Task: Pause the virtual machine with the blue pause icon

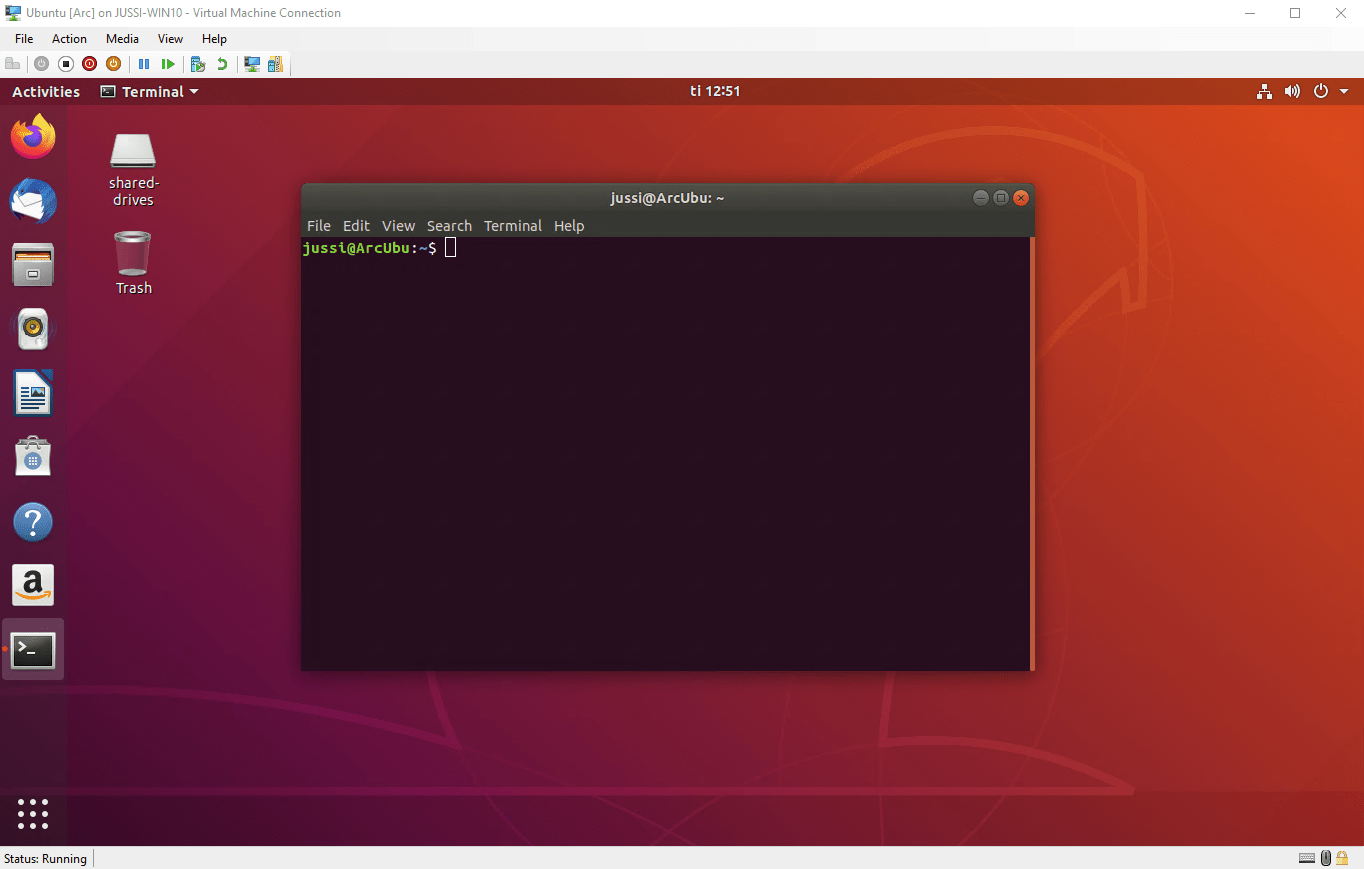Action: (144, 64)
